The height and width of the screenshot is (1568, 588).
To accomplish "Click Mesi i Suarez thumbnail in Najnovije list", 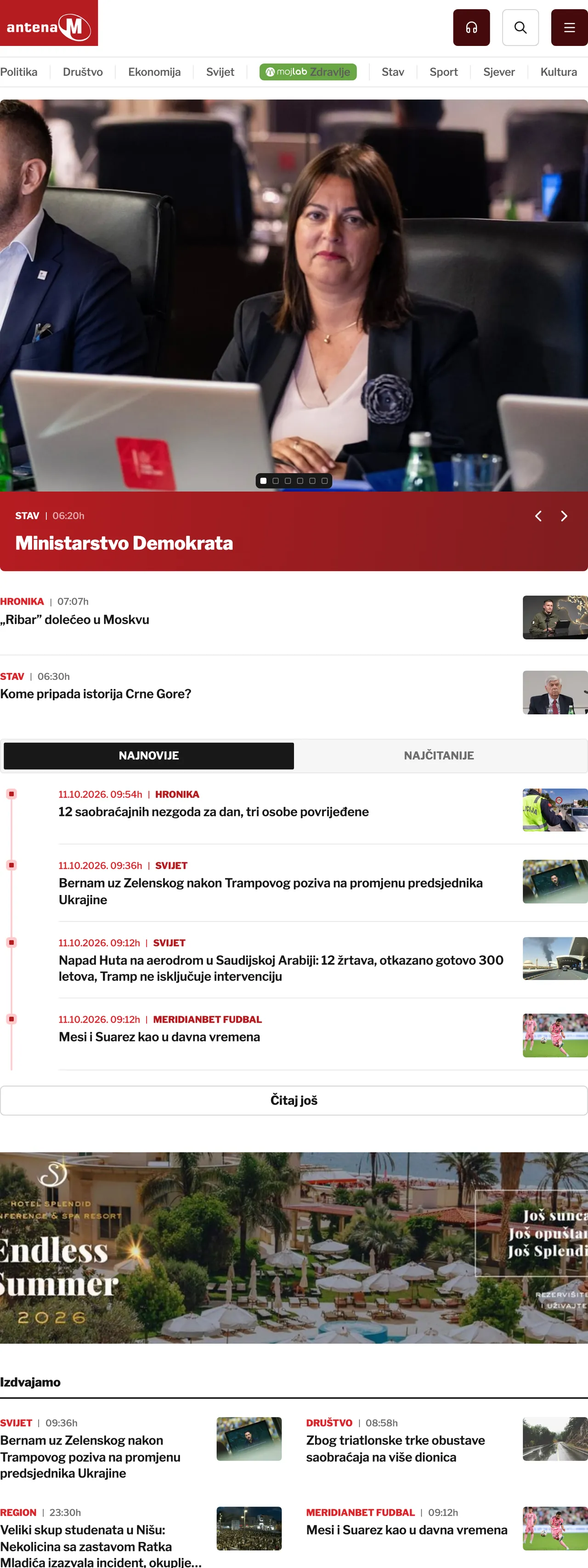I will [x=555, y=1035].
